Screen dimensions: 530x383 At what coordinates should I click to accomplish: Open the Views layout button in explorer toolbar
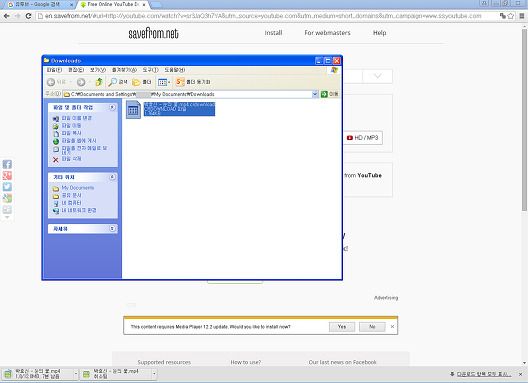tap(164, 82)
